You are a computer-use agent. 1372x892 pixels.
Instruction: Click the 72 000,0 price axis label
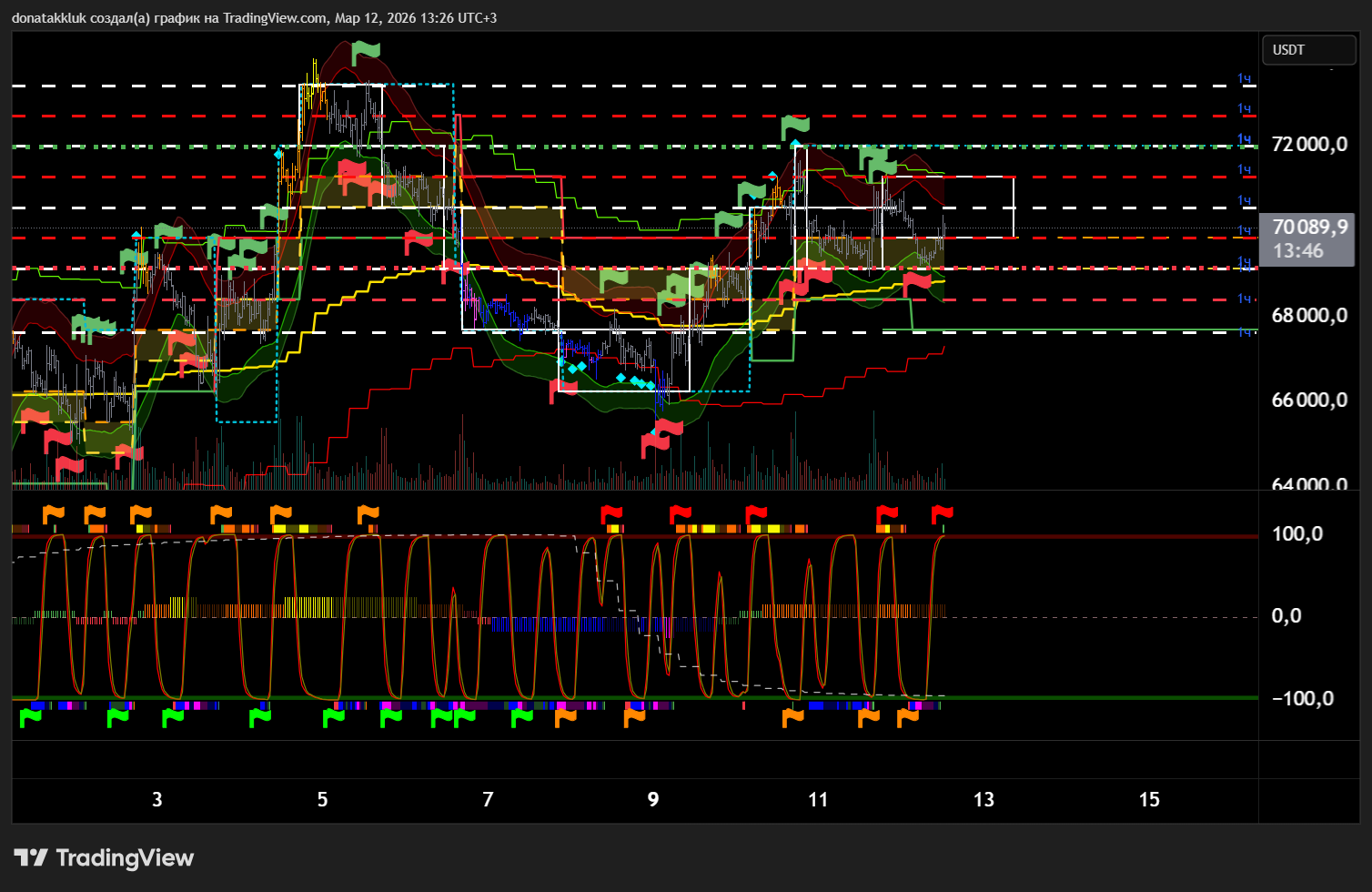pos(1308,145)
